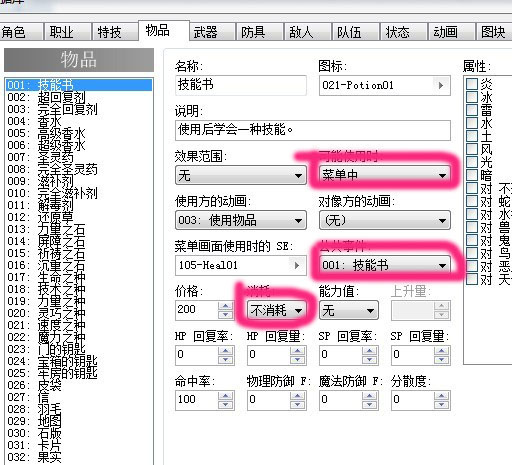Select item 032: 果实 in the list
The height and width of the screenshot is (465, 512).
(79, 457)
